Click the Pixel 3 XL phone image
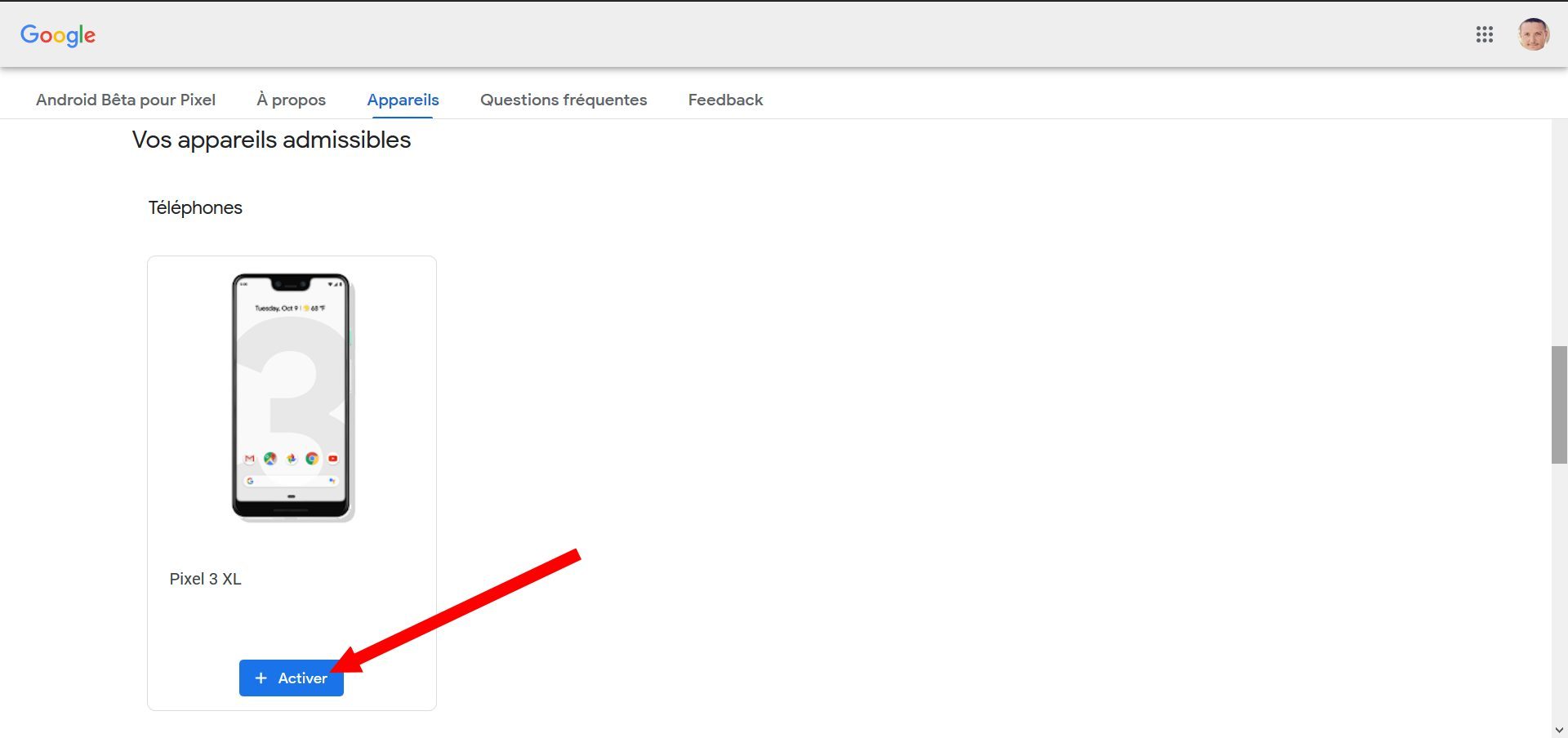The image size is (1568, 738). (x=292, y=398)
